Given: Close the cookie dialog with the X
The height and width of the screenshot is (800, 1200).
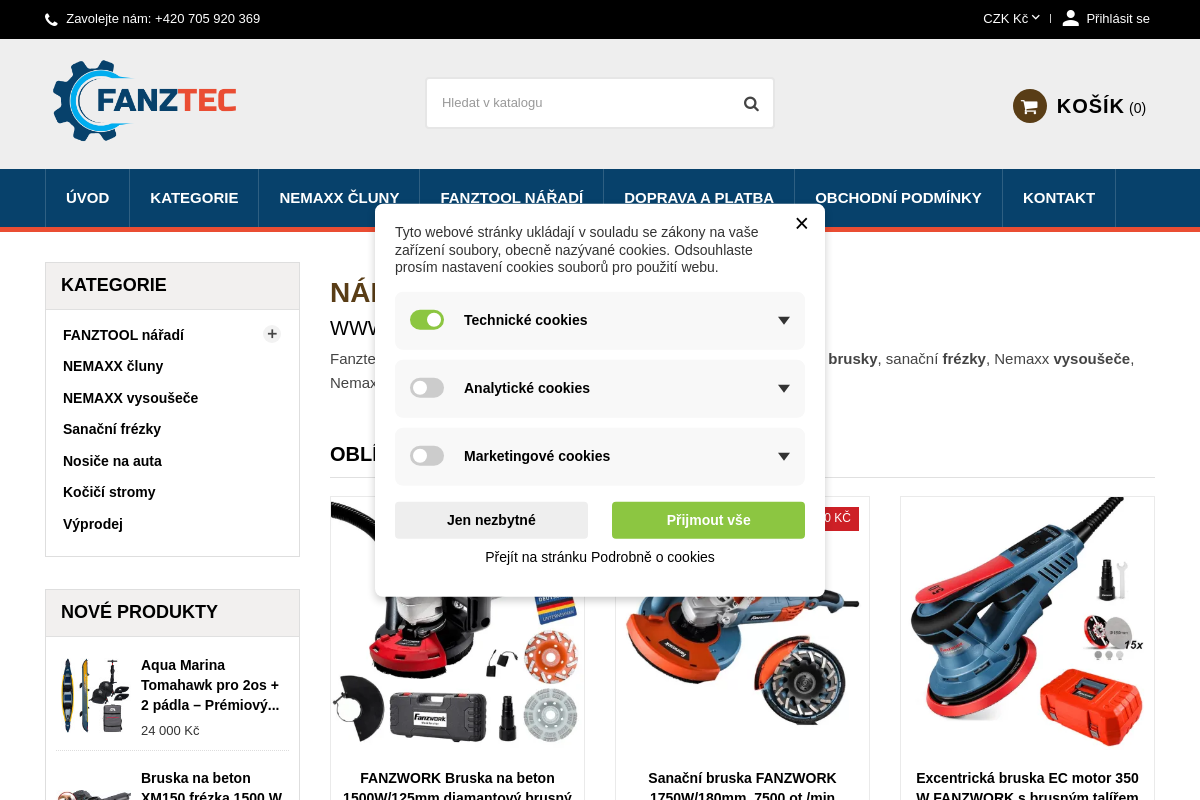Looking at the screenshot, I should pos(801,224).
